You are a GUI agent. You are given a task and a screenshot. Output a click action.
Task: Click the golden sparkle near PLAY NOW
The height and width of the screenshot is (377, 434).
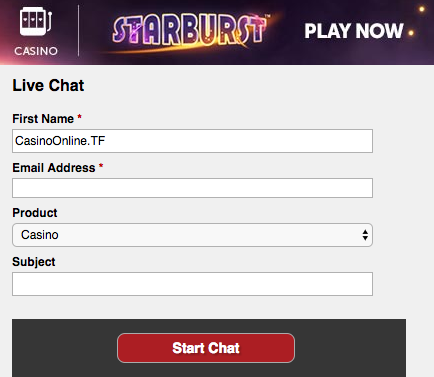(411, 33)
